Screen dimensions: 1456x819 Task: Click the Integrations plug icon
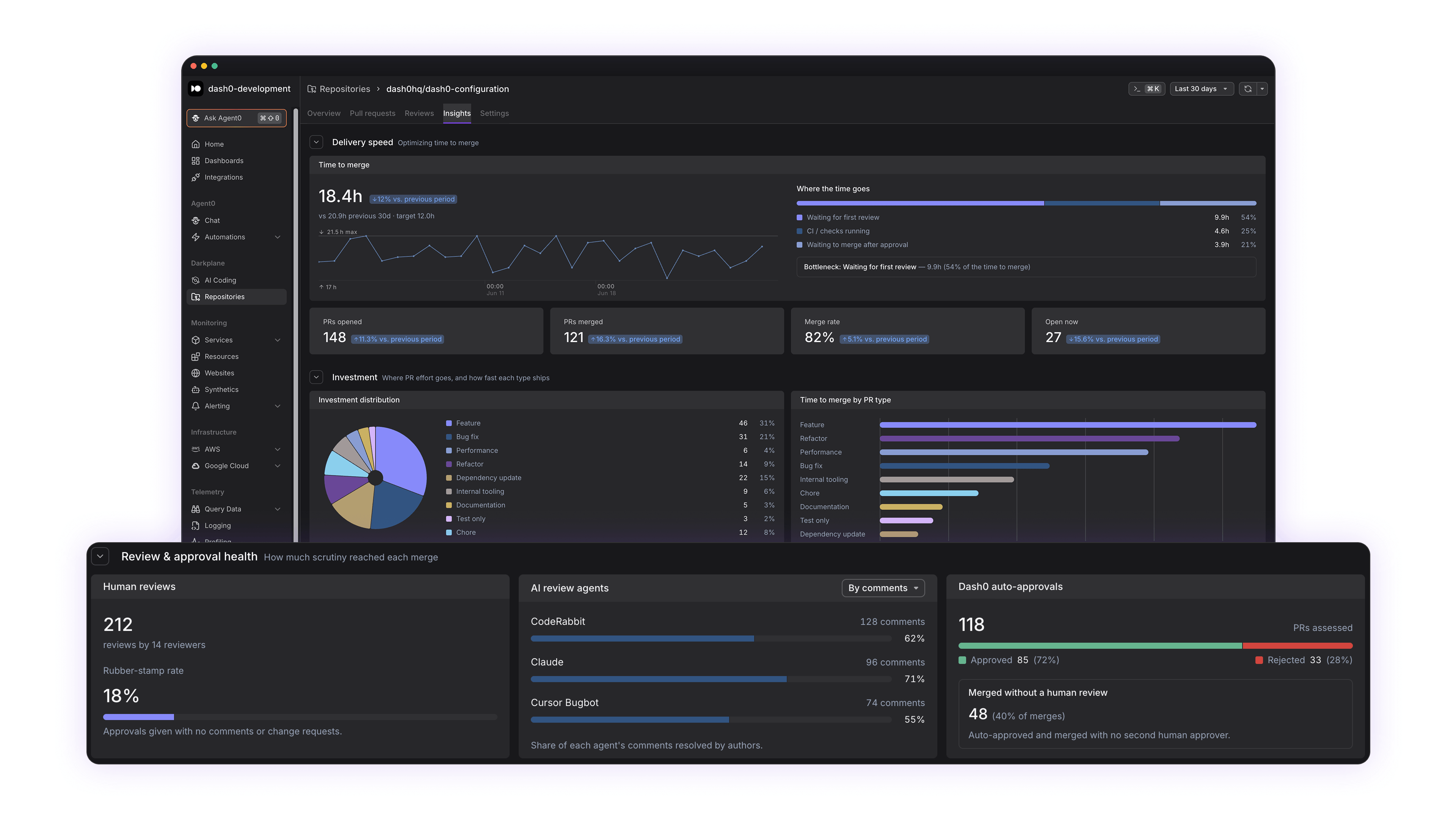point(196,177)
